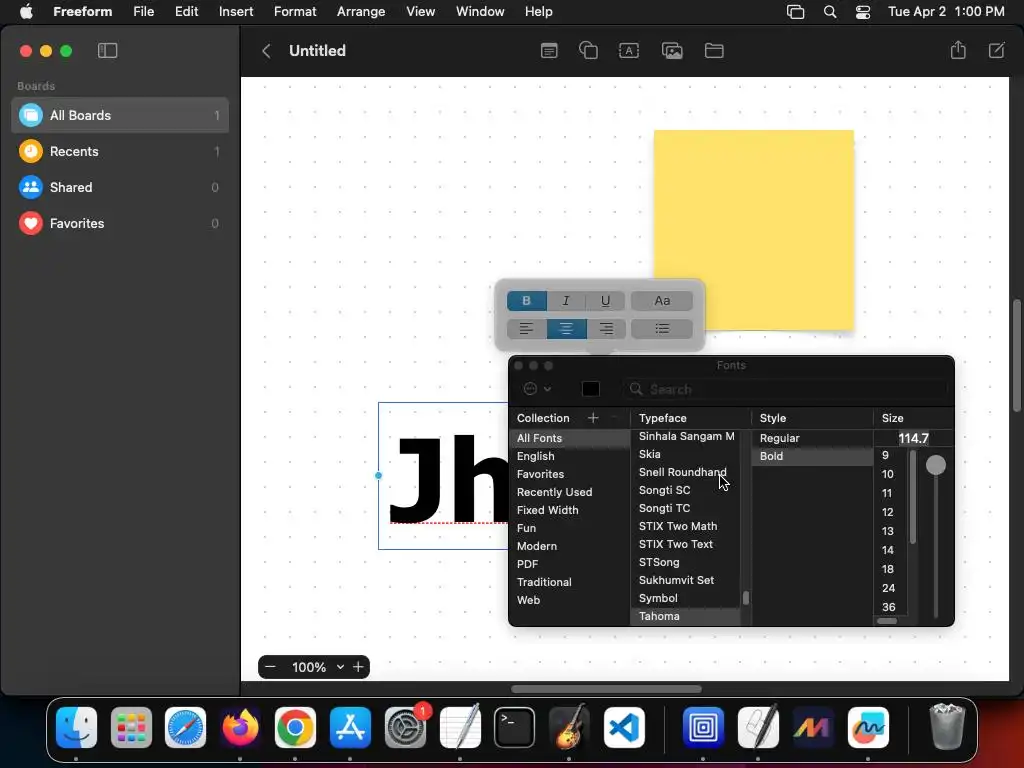This screenshot has width=1024, height=768.
Task: Toggle Italic in text format popup
Action: click(x=566, y=300)
